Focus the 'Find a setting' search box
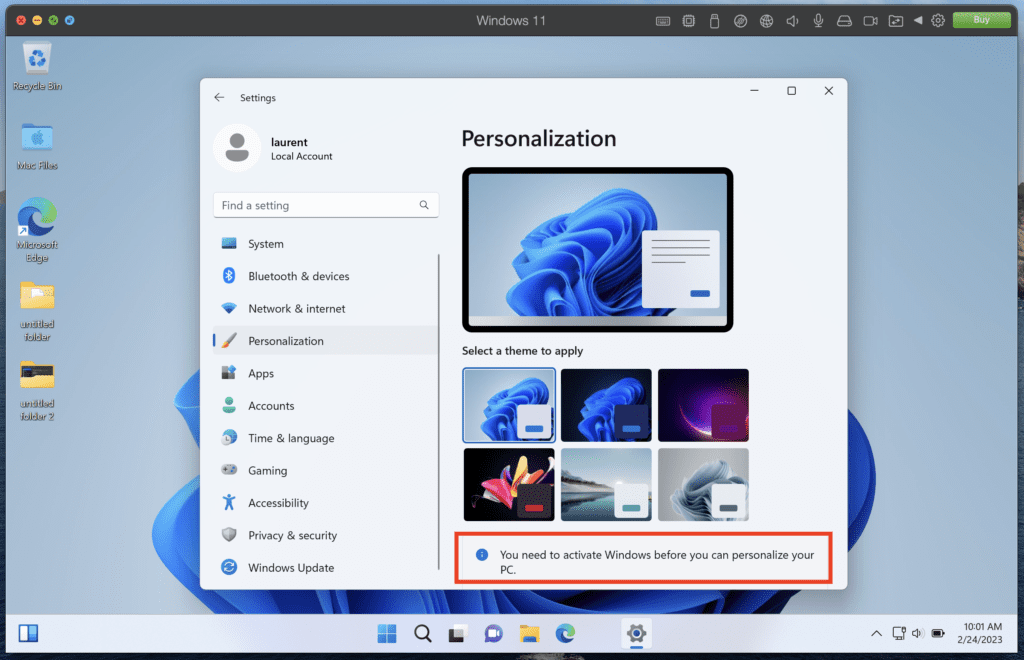The width and height of the screenshot is (1024, 660). 326,205
